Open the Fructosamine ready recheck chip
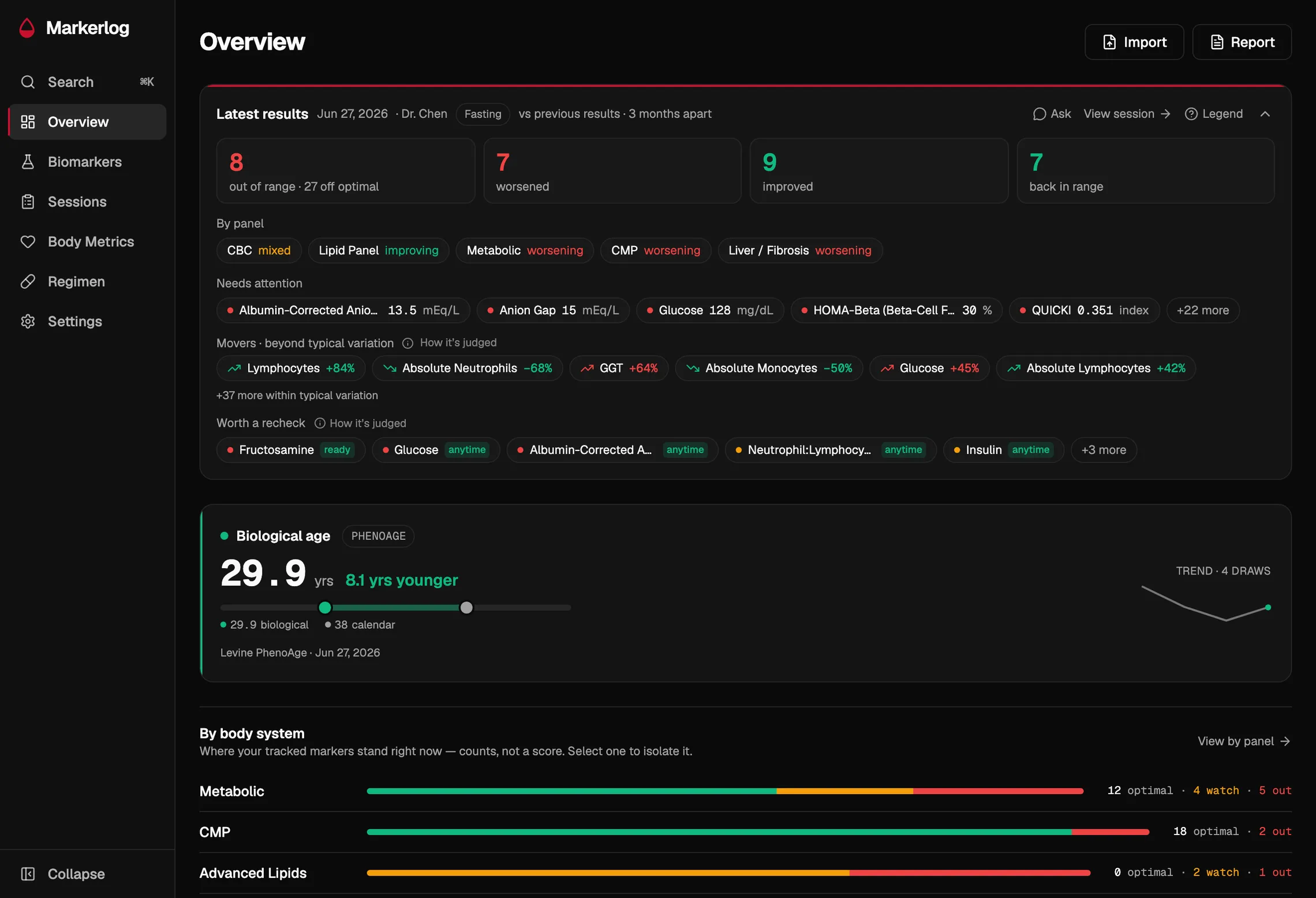1316x898 pixels. coord(290,450)
